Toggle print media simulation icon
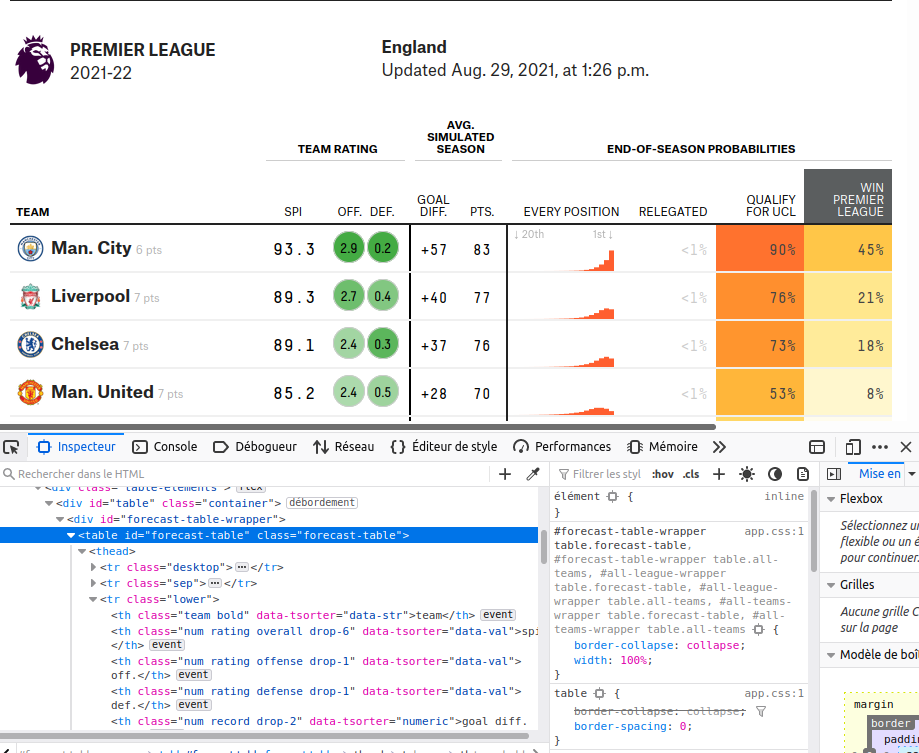The width and height of the screenshot is (919, 753). click(x=802, y=474)
